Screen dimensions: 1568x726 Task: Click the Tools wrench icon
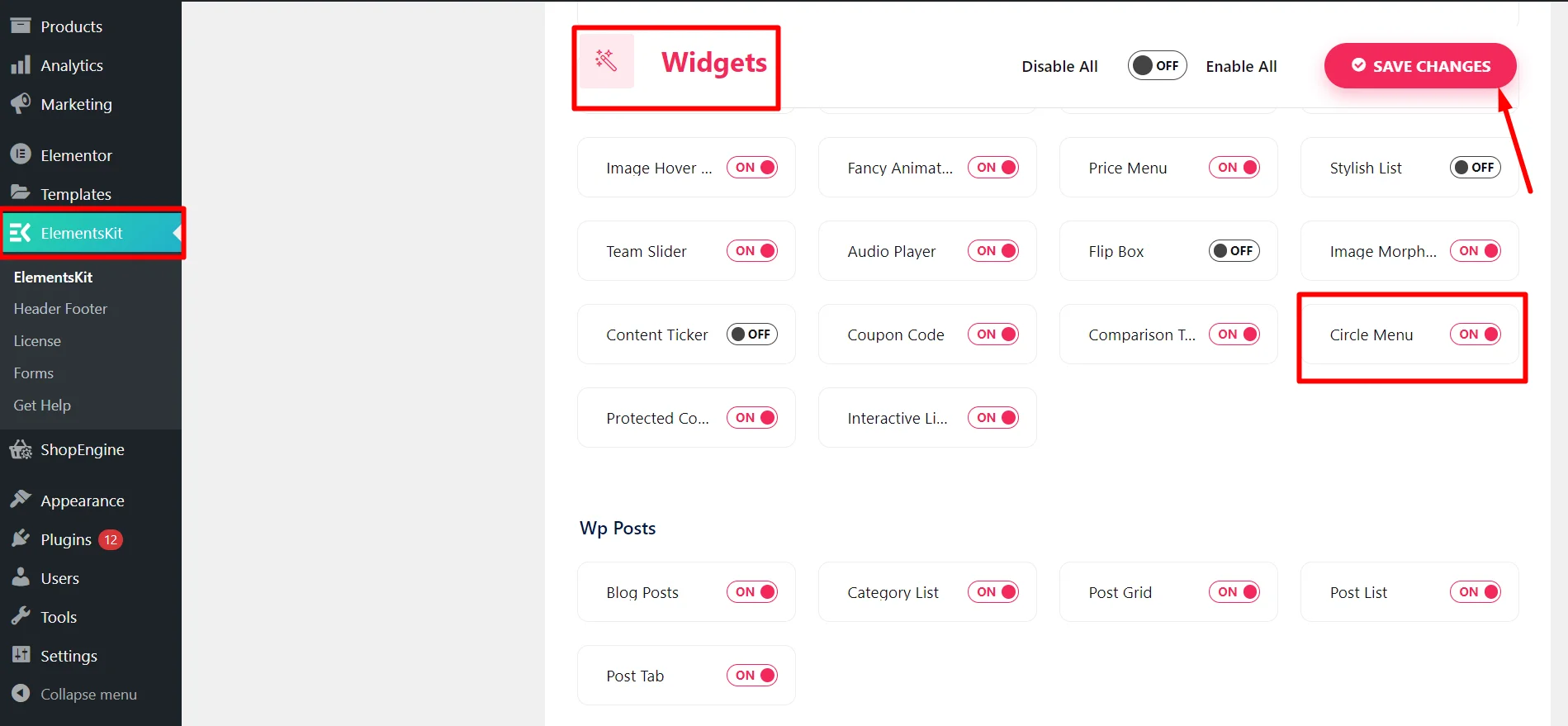[21, 616]
